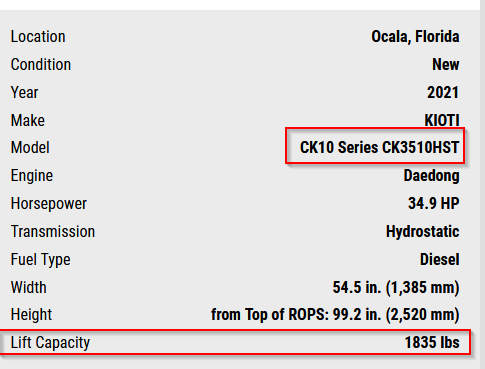The width and height of the screenshot is (485, 369).
Task: Click the Location label
Action: click(38, 37)
